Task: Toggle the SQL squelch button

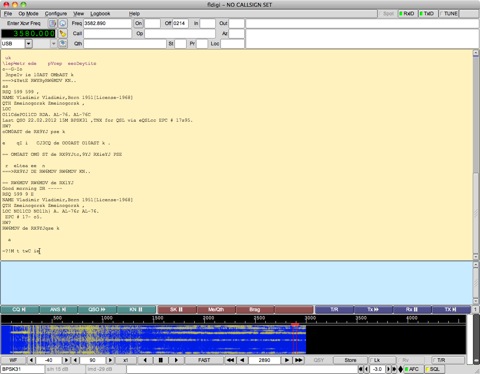Action: pyautogui.click(x=434, y=369)
